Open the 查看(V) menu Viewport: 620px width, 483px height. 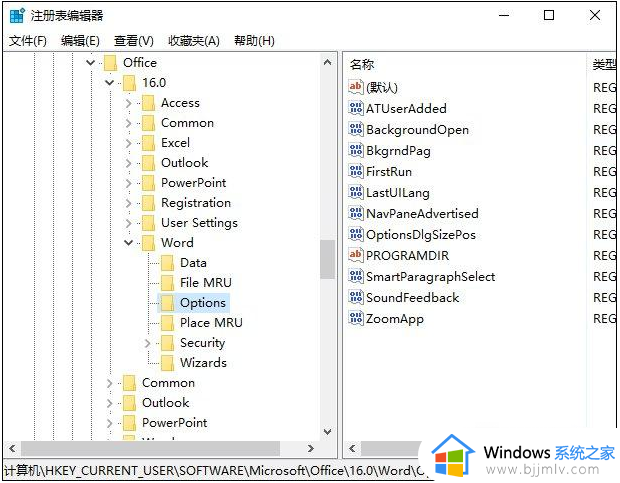(x=133, y=40)
